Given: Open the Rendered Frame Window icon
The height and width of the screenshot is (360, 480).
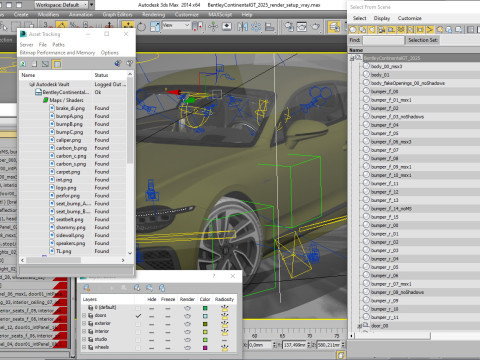Looking at the screenshot, I should (302, 27).
